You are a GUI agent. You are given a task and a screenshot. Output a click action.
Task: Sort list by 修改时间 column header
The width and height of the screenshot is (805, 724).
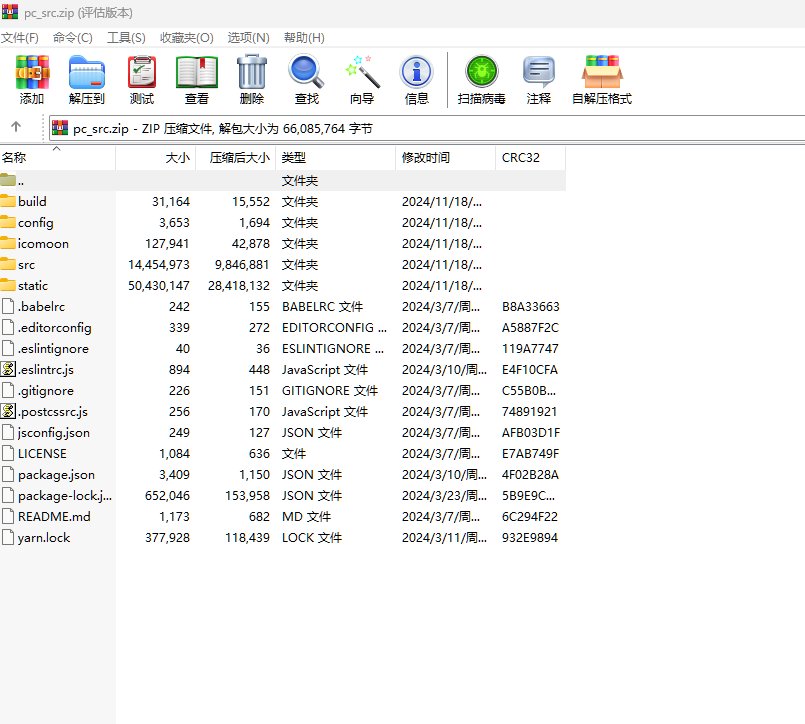pos(426,158)
